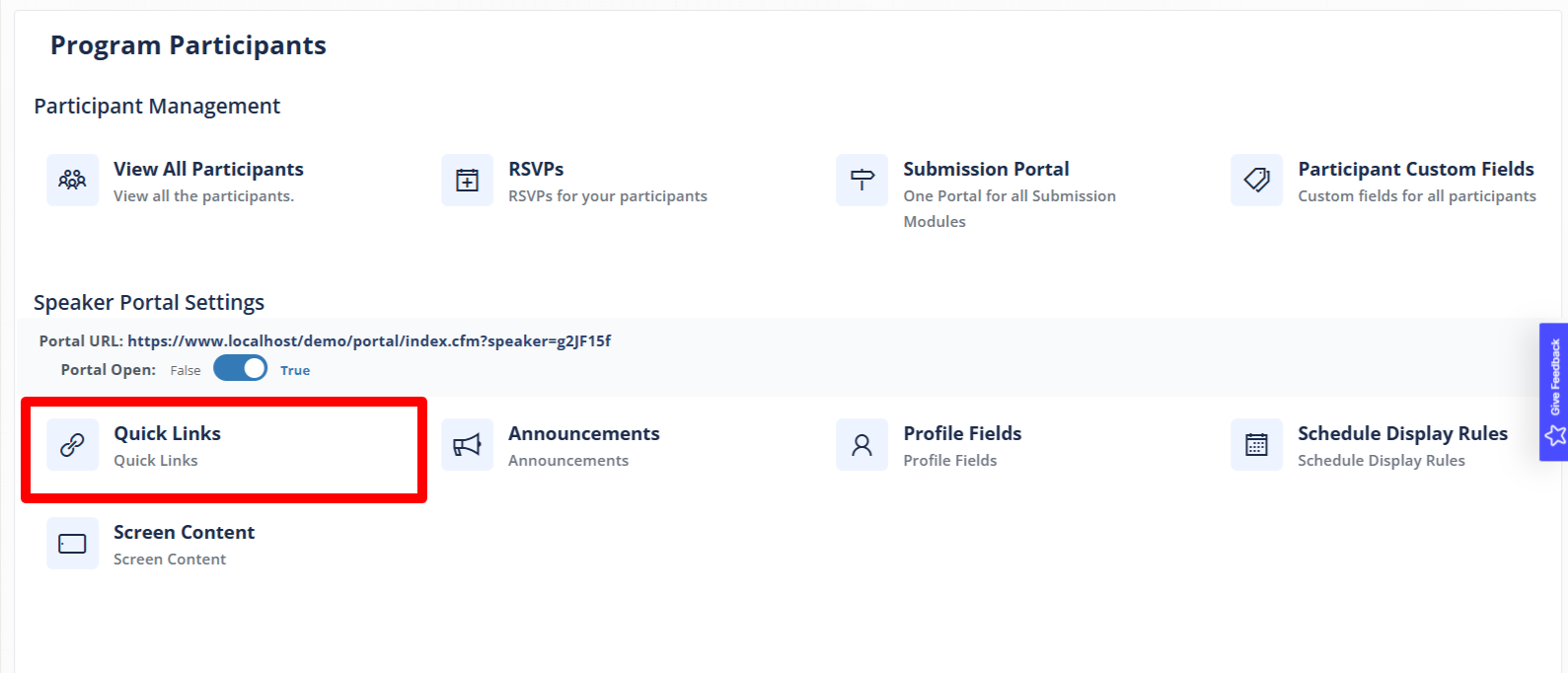1568x673 pixels.
Task: Select the False label for Portal Open
Action: click(186, 371)
